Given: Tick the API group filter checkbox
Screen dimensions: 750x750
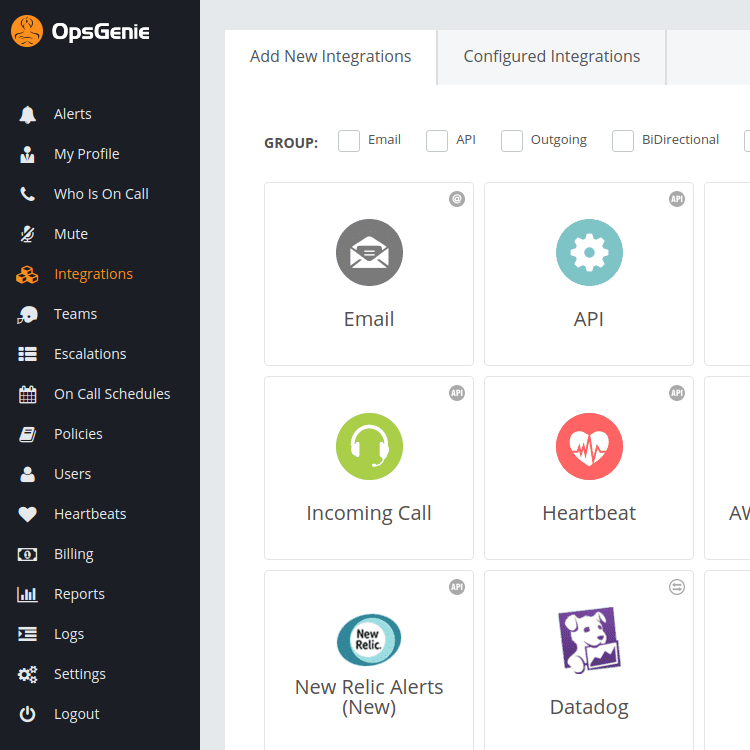Looking at the screenshot, I should (x=437, y=141).
